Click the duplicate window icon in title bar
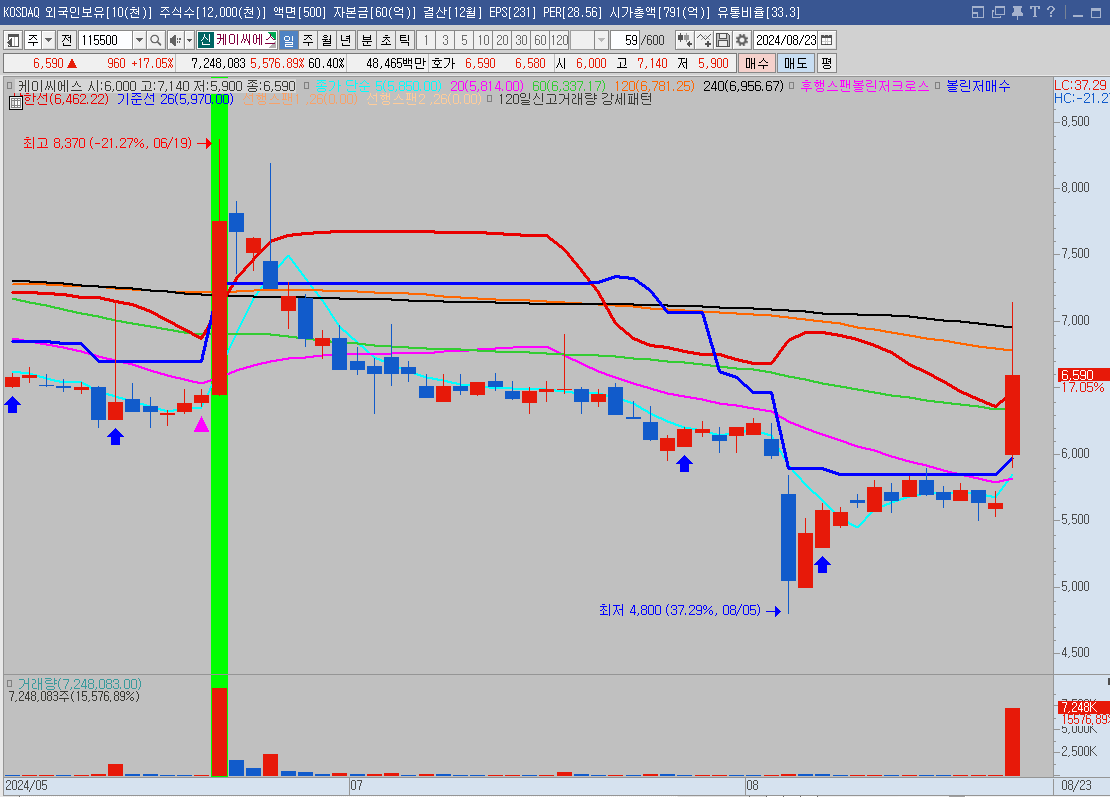 (998, 12)
